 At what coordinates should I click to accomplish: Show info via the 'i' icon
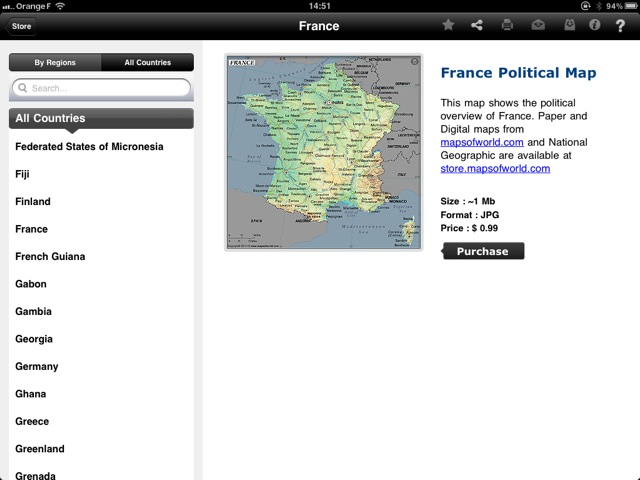pyautogui.click(x=594, y=25)
